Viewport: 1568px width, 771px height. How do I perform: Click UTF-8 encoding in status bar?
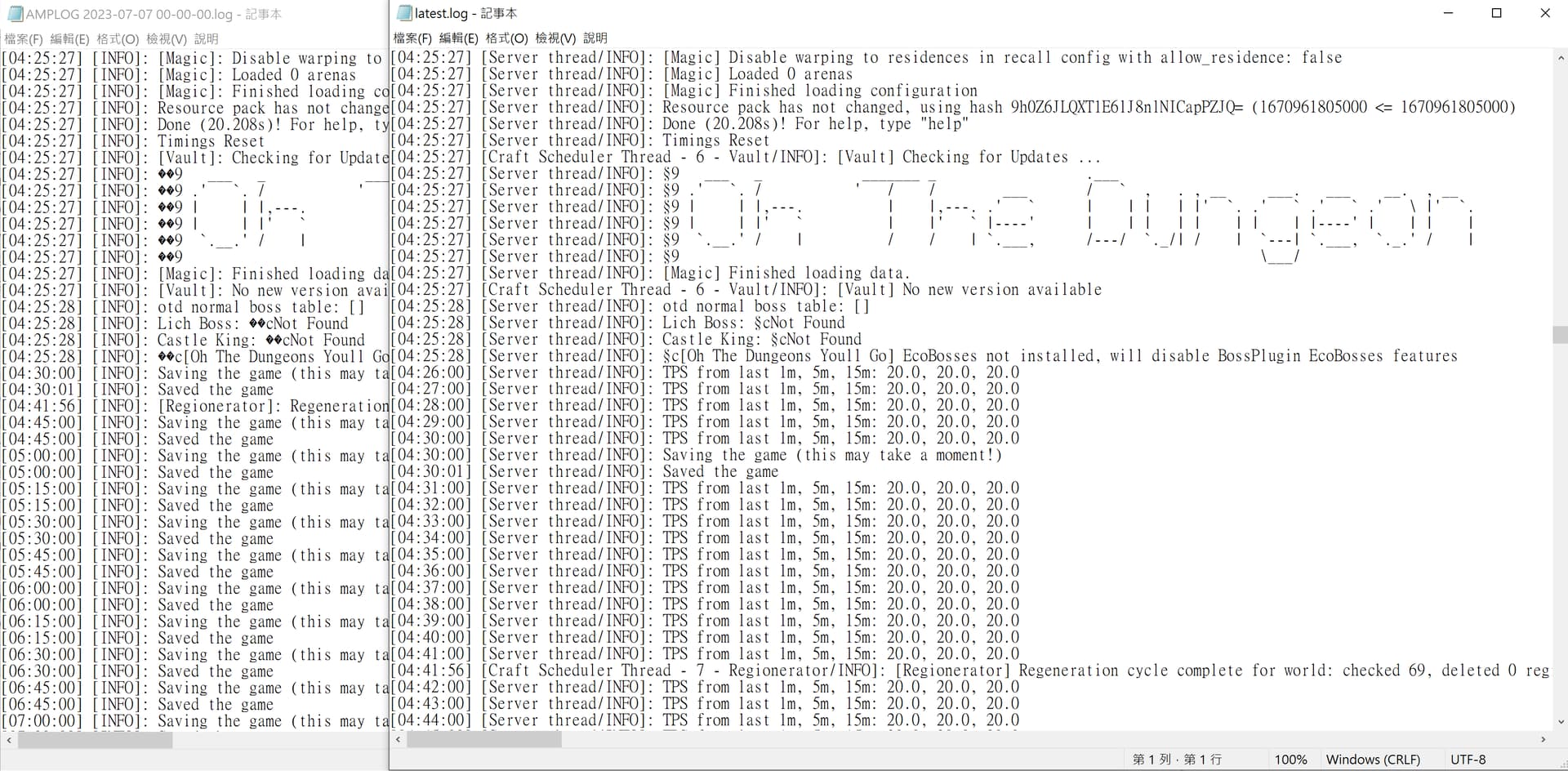(x=1468, y=760)
